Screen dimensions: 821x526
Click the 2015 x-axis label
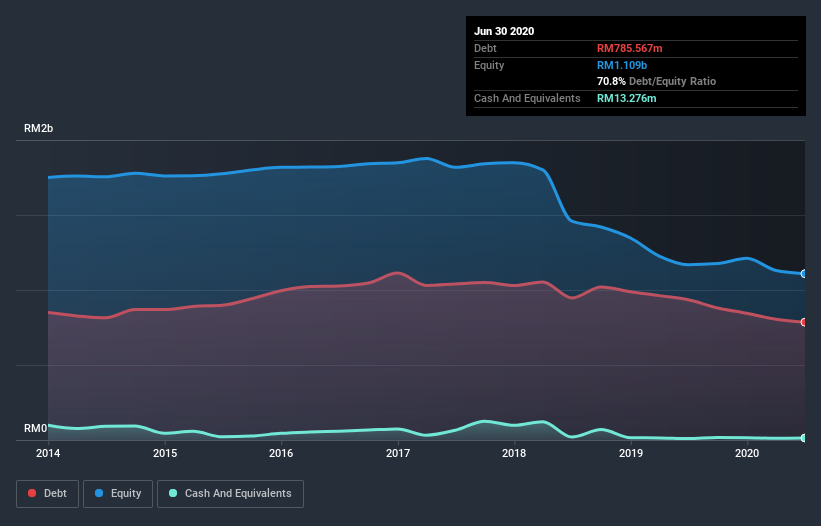(165, 453)
